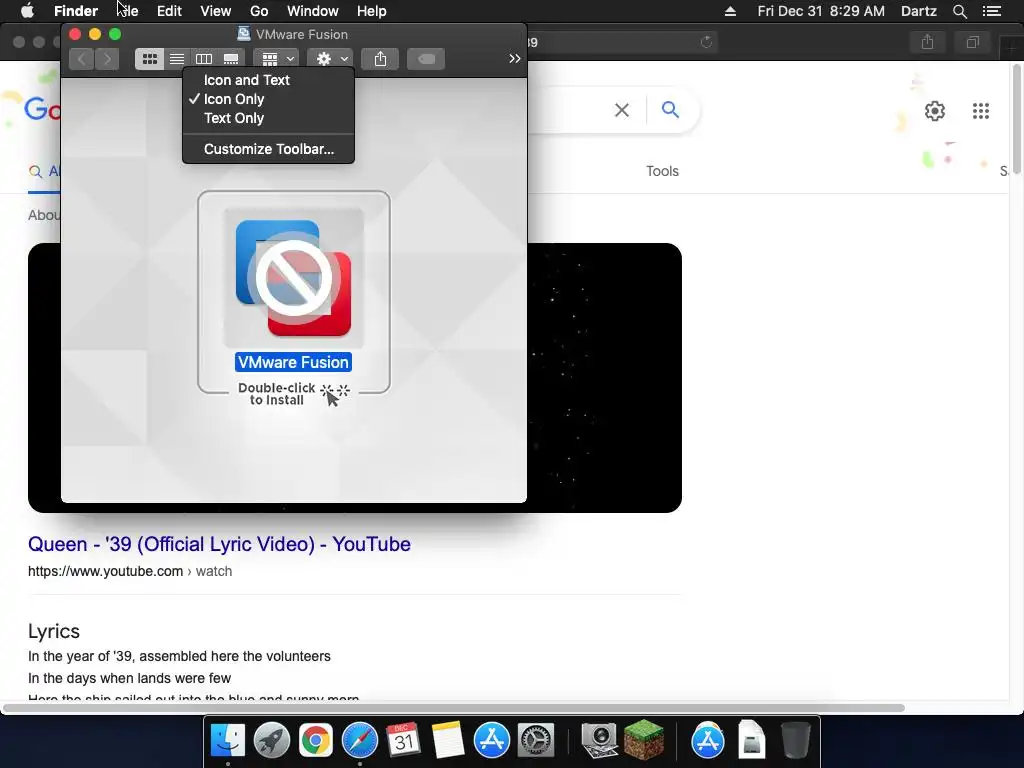
Task: Click the Safari reload button
Action: [706, 42]
